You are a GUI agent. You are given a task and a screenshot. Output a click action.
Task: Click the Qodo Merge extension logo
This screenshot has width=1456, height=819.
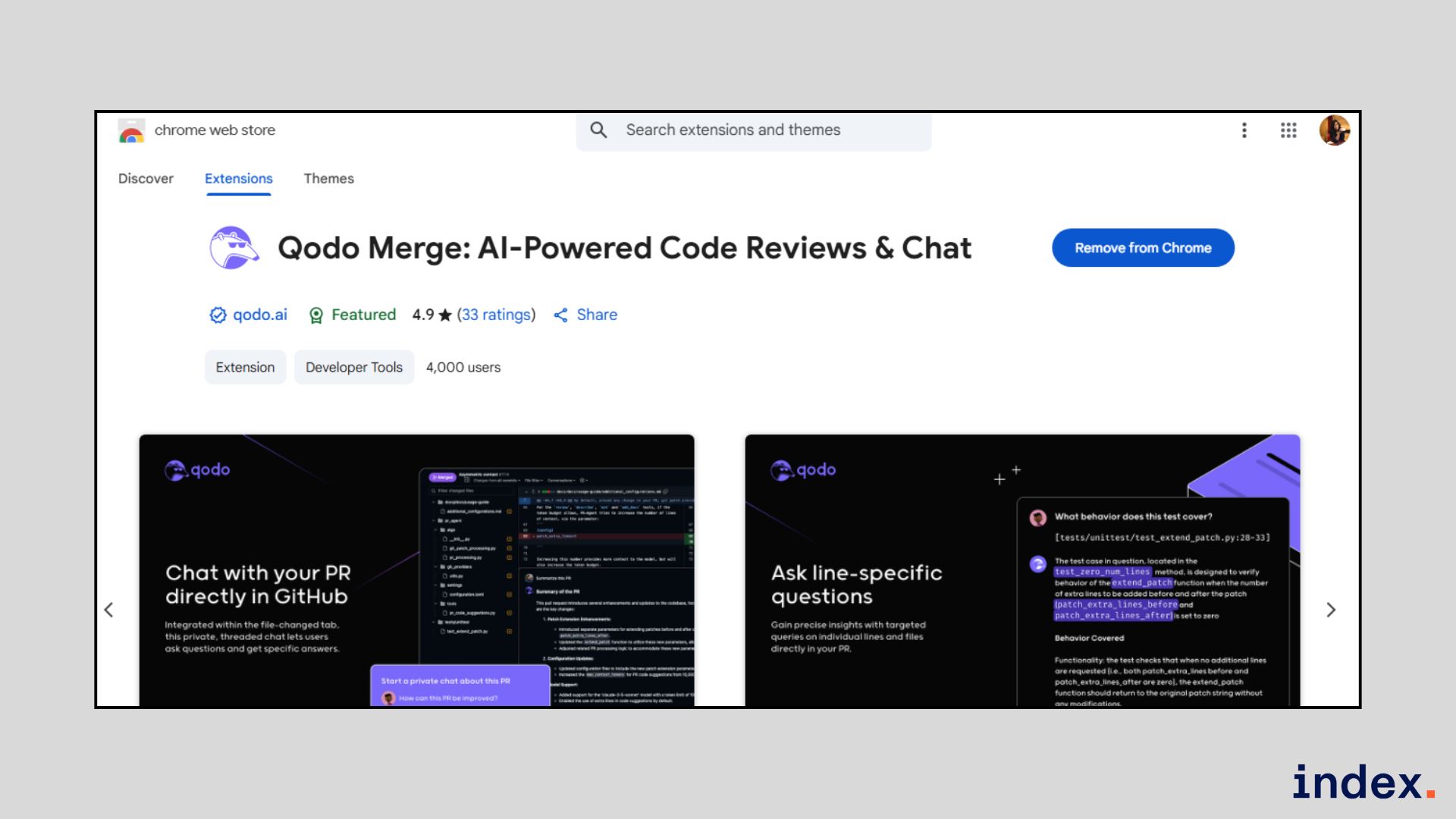pos(234,247)
